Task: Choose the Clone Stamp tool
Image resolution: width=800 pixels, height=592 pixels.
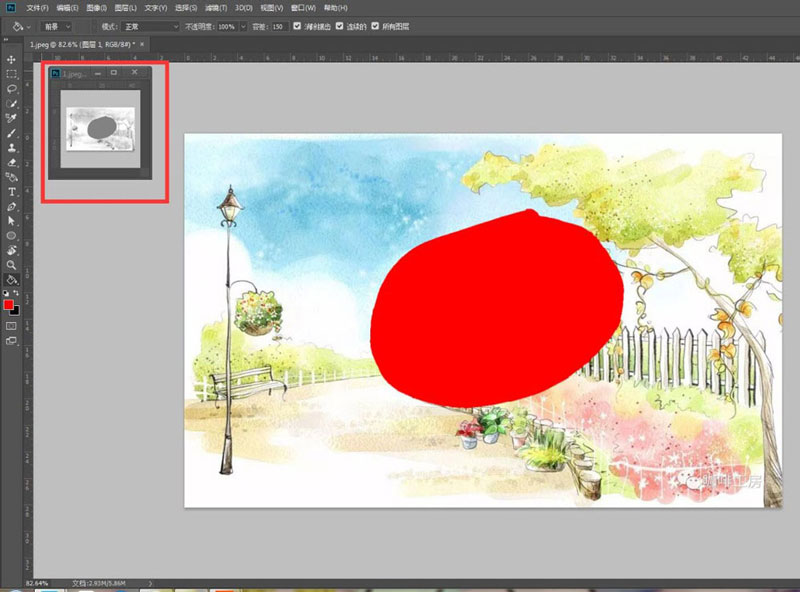Action: 11,148
